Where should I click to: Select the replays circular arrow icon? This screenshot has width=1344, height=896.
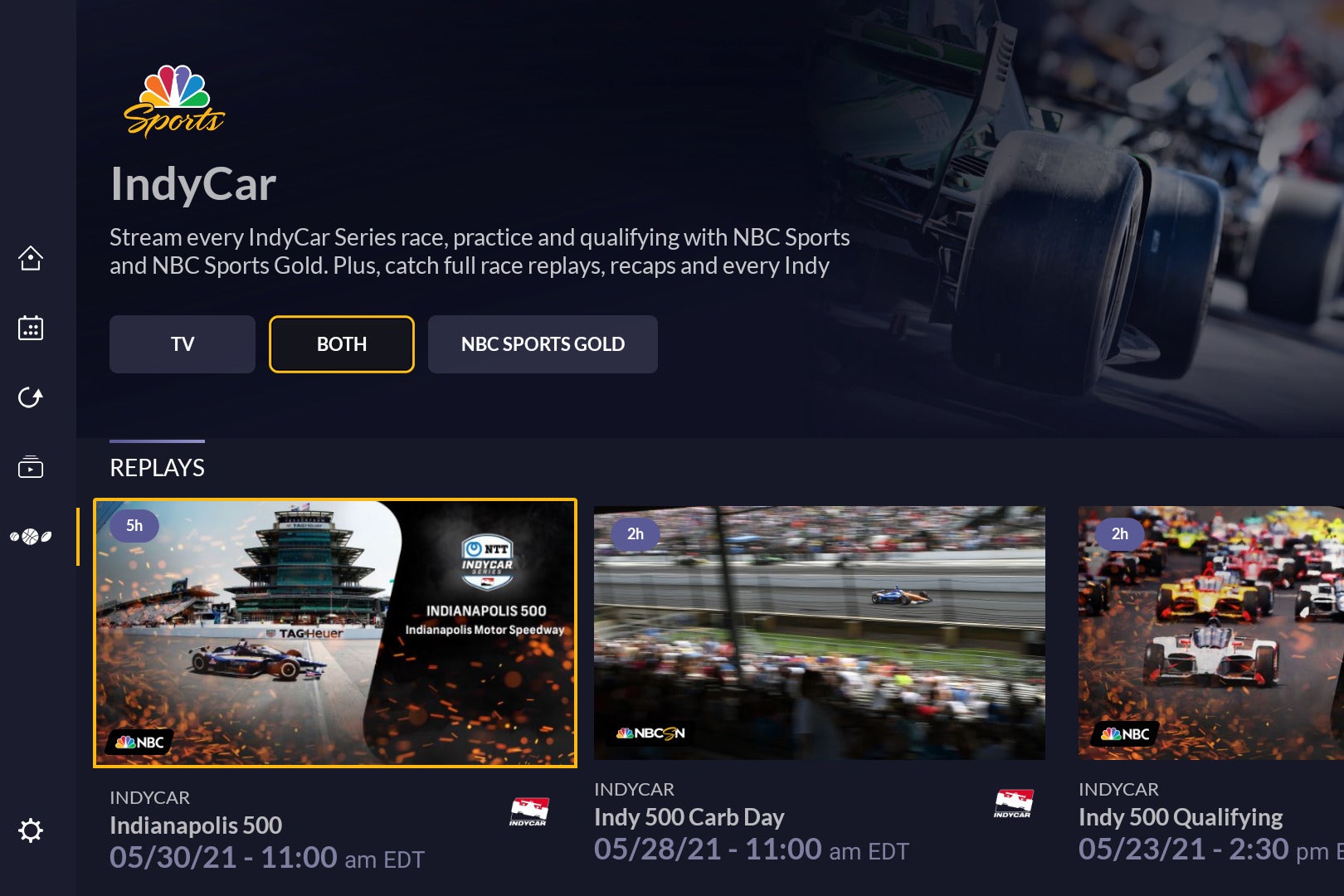[31, 397]
